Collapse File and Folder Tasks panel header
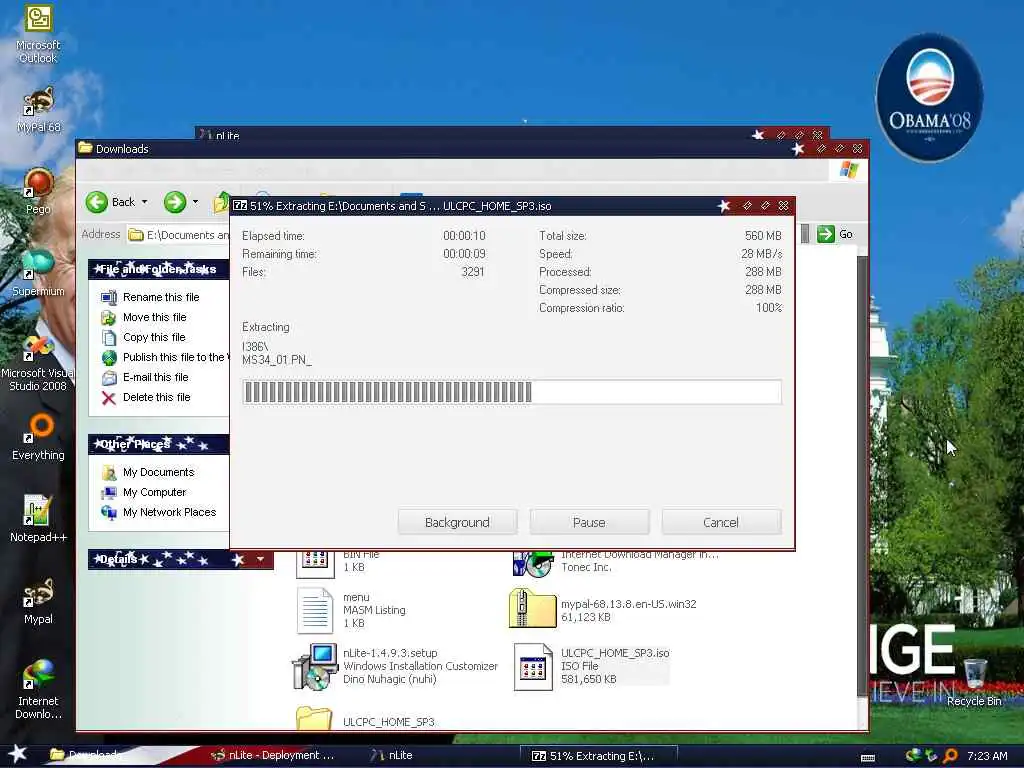 (x=159, y=269)
